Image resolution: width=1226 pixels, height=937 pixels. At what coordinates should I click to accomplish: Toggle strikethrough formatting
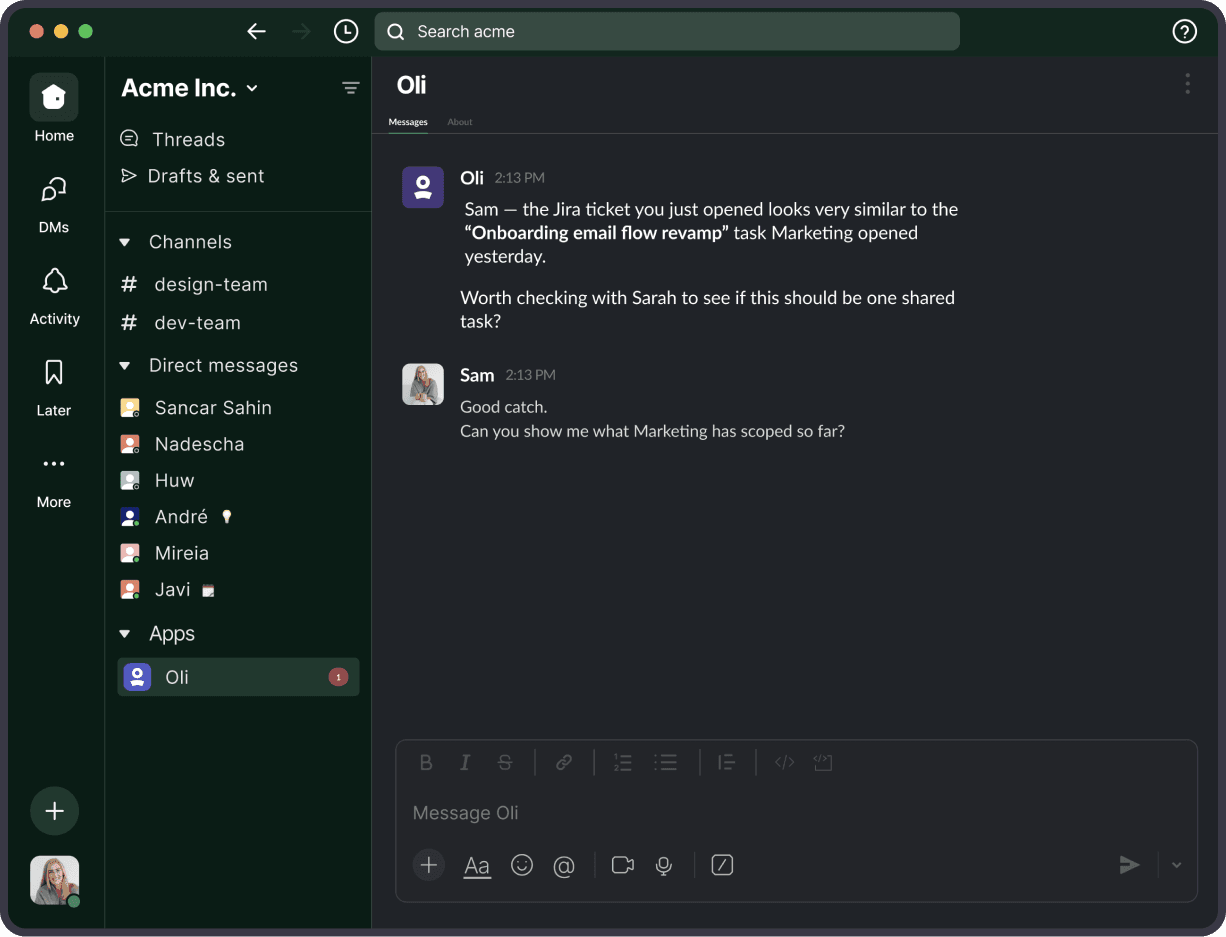(505, 763)
